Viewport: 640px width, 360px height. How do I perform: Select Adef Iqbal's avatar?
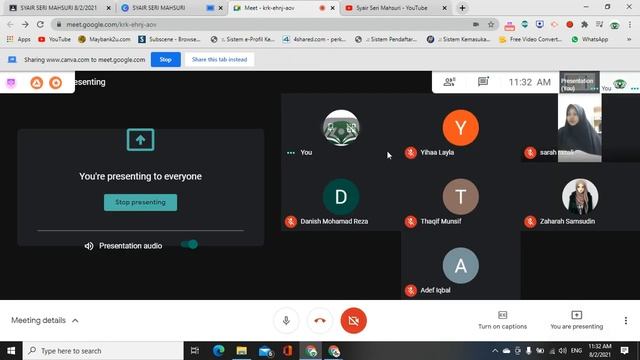(x=460, y=266)
